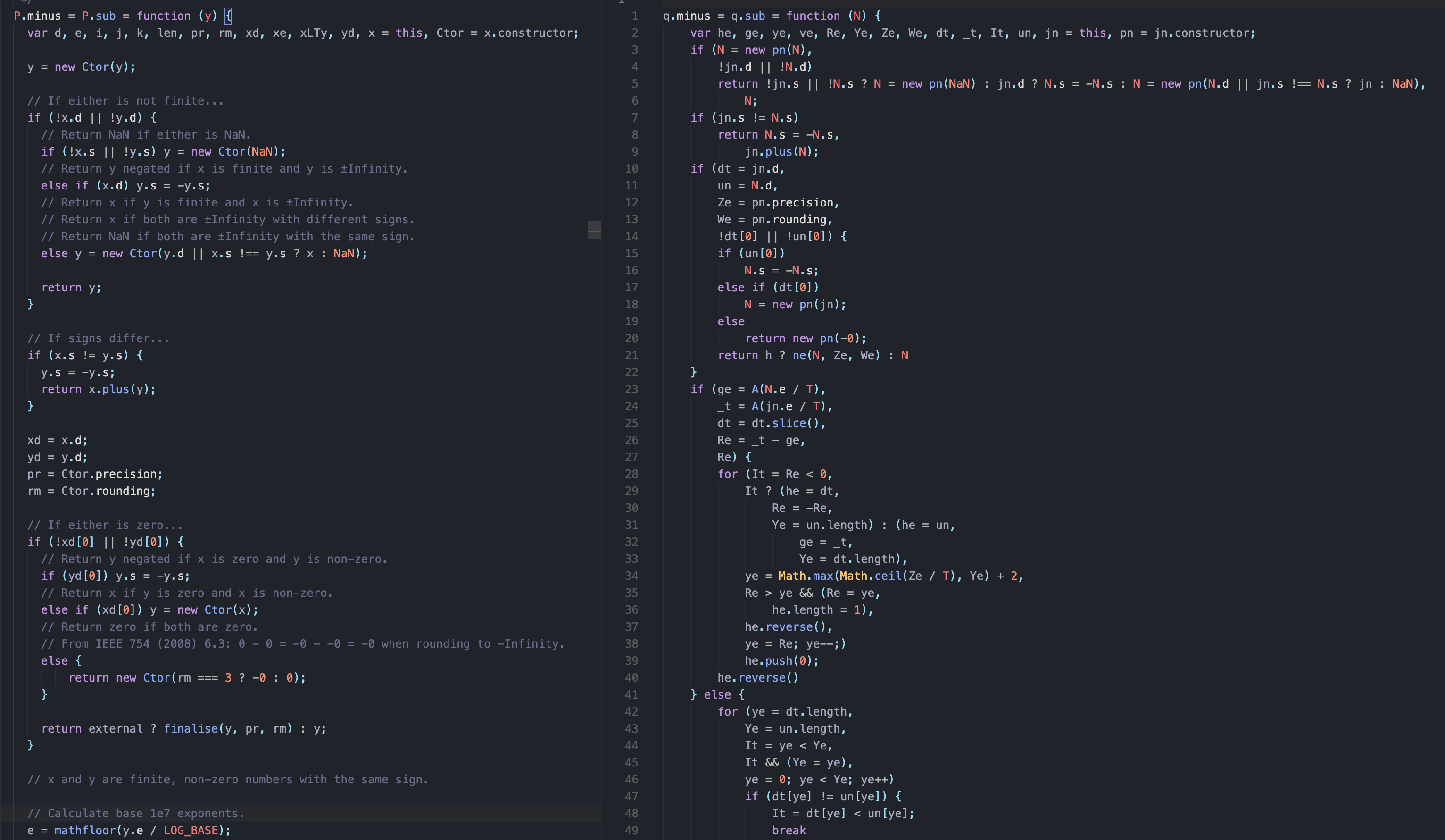The width and height of the screenshot is (1445, 840).
Task: Click 'Math.ceil' in the right pane
Action: (x=871, y=576)
